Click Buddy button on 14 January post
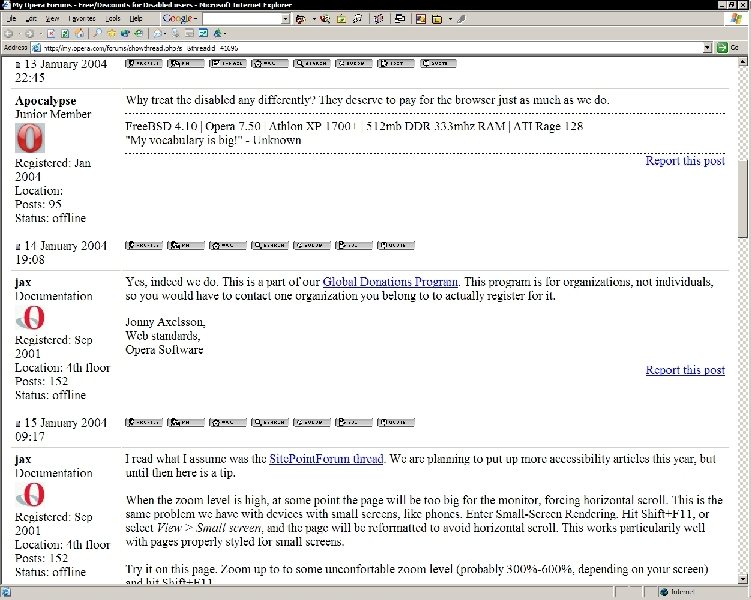This screenshot has height=600, width=751. 312,246
